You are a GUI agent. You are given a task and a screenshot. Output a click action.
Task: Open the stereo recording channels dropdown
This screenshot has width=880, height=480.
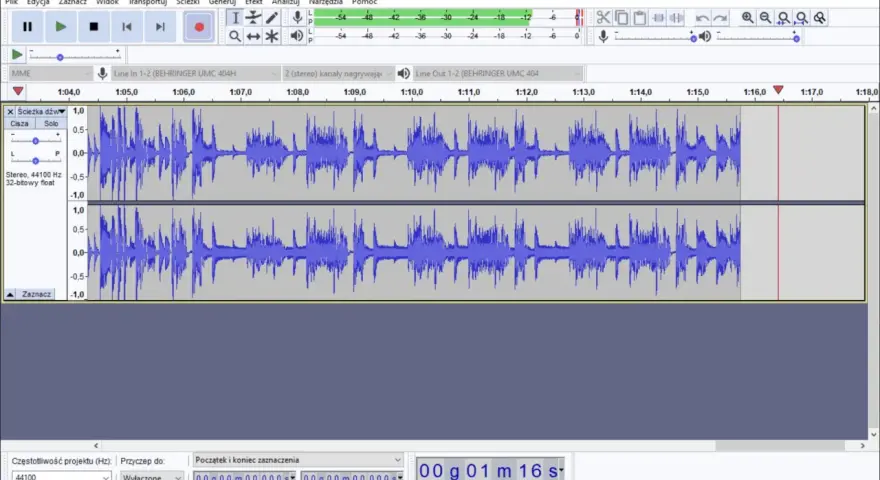tap(338, 74)
